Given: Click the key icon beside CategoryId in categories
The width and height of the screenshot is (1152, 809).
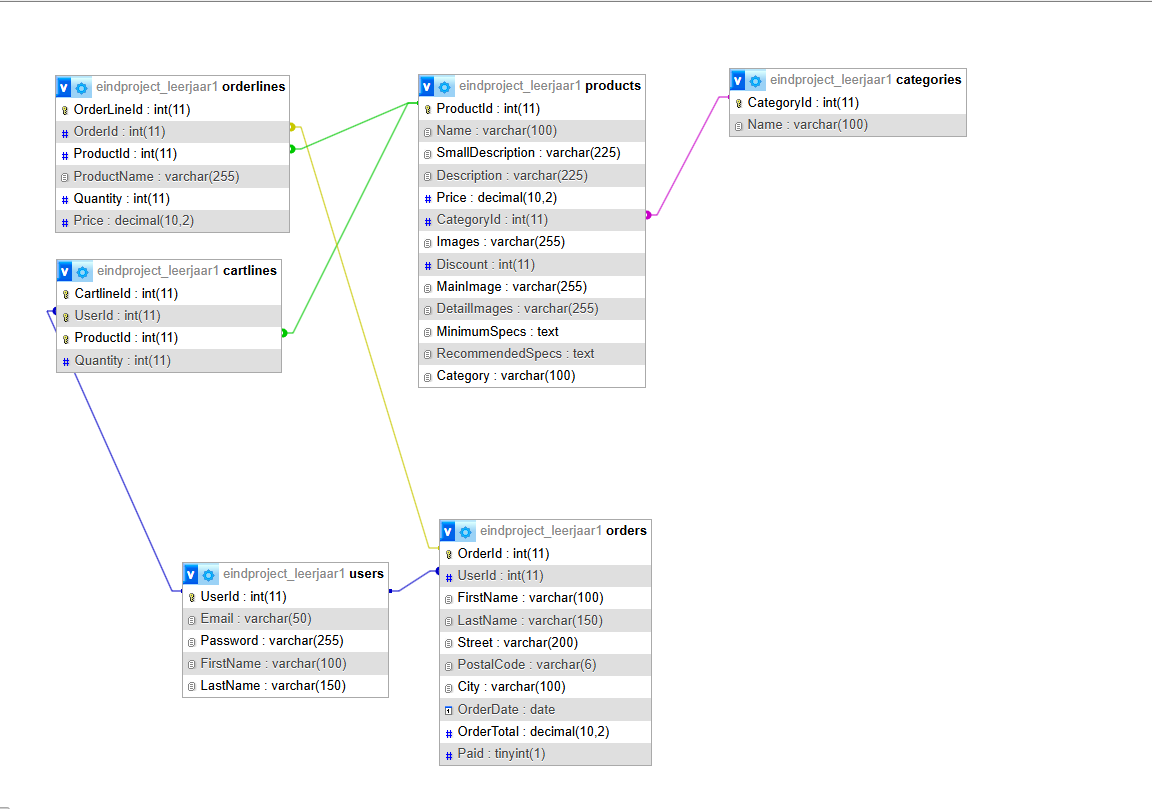Looking at the screenshot, I should (737, 102).
